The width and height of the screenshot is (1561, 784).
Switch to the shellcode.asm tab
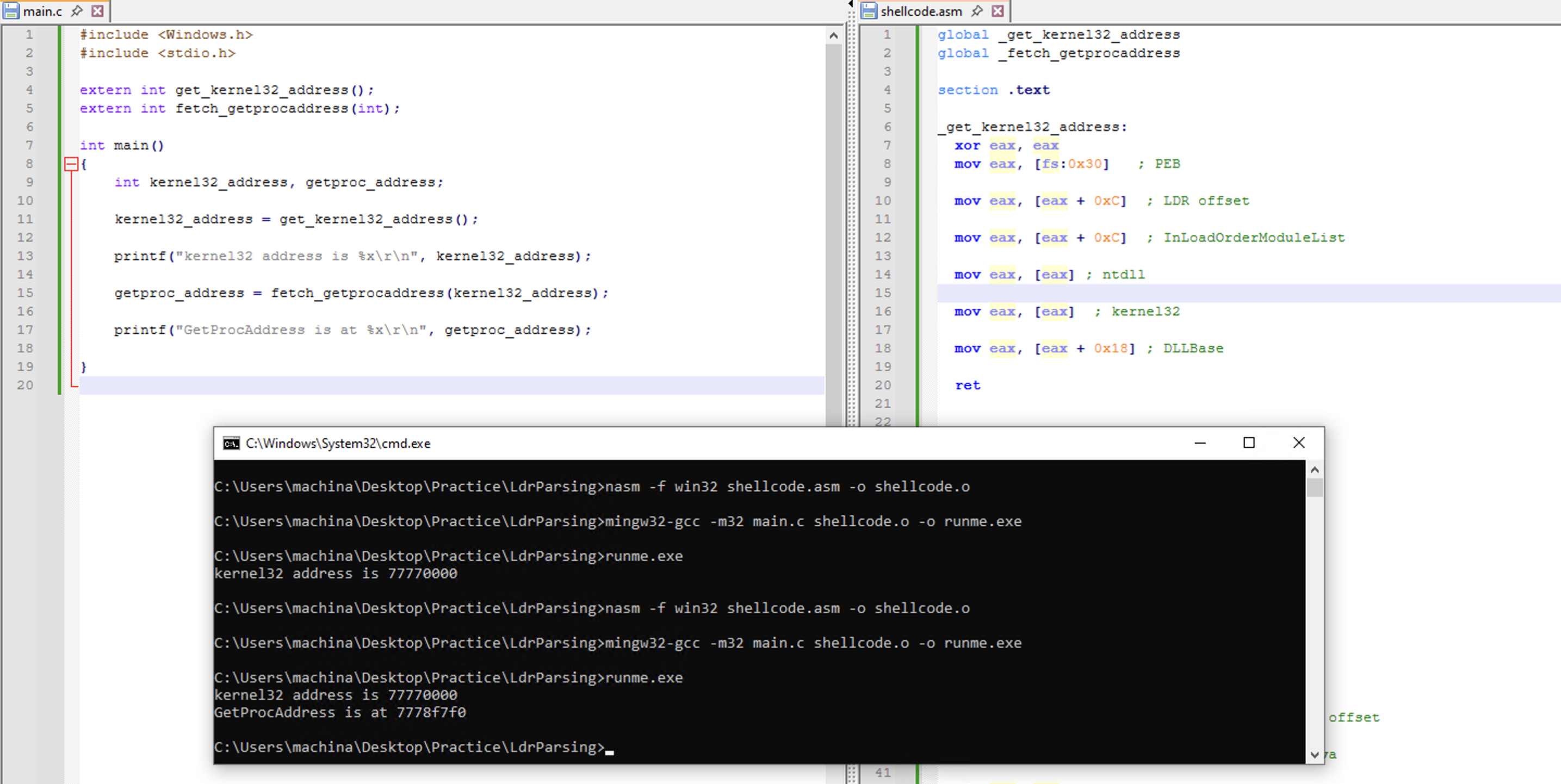[921, 11]
